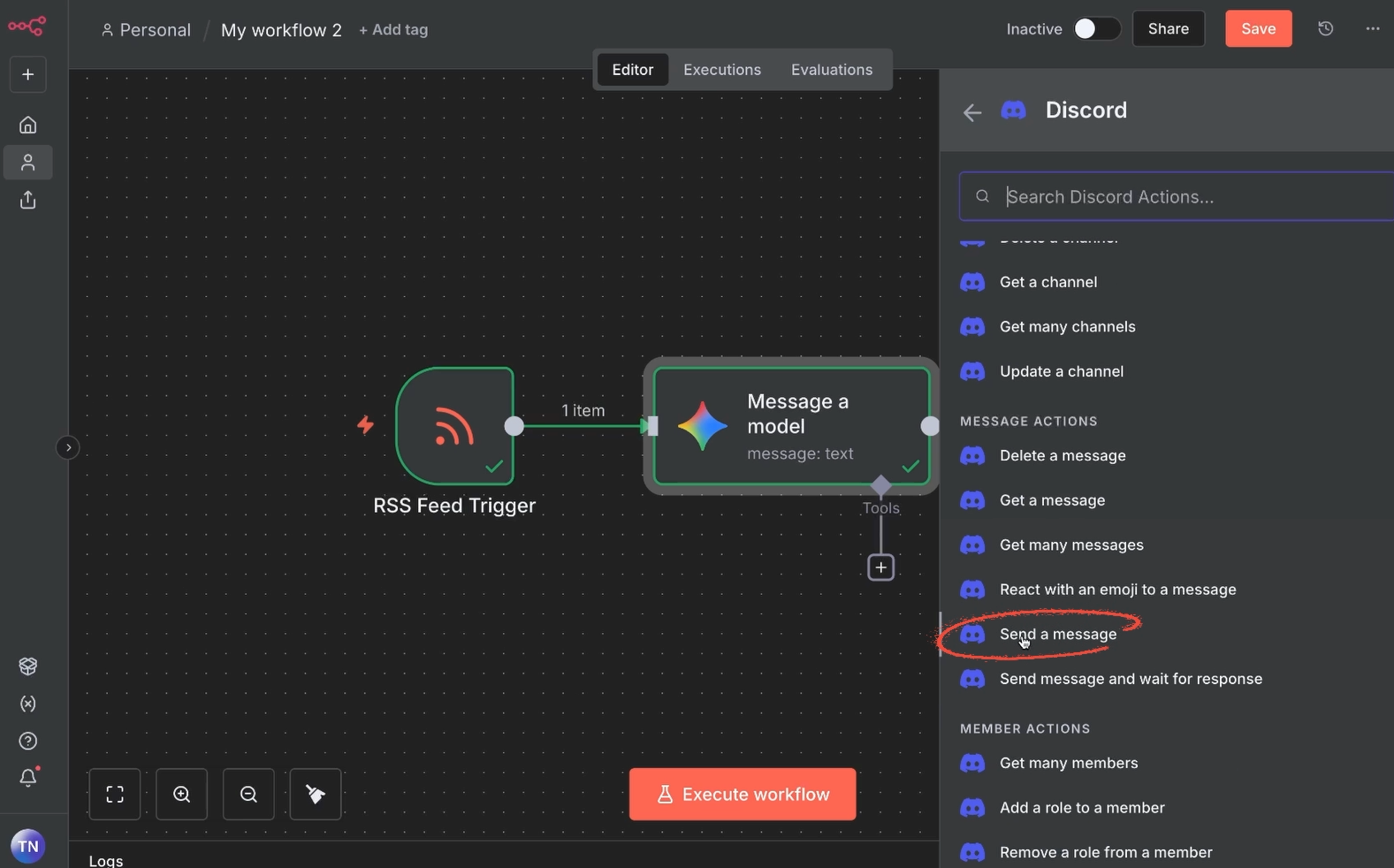Zoom out on the canvas

(x=249, y=795)
